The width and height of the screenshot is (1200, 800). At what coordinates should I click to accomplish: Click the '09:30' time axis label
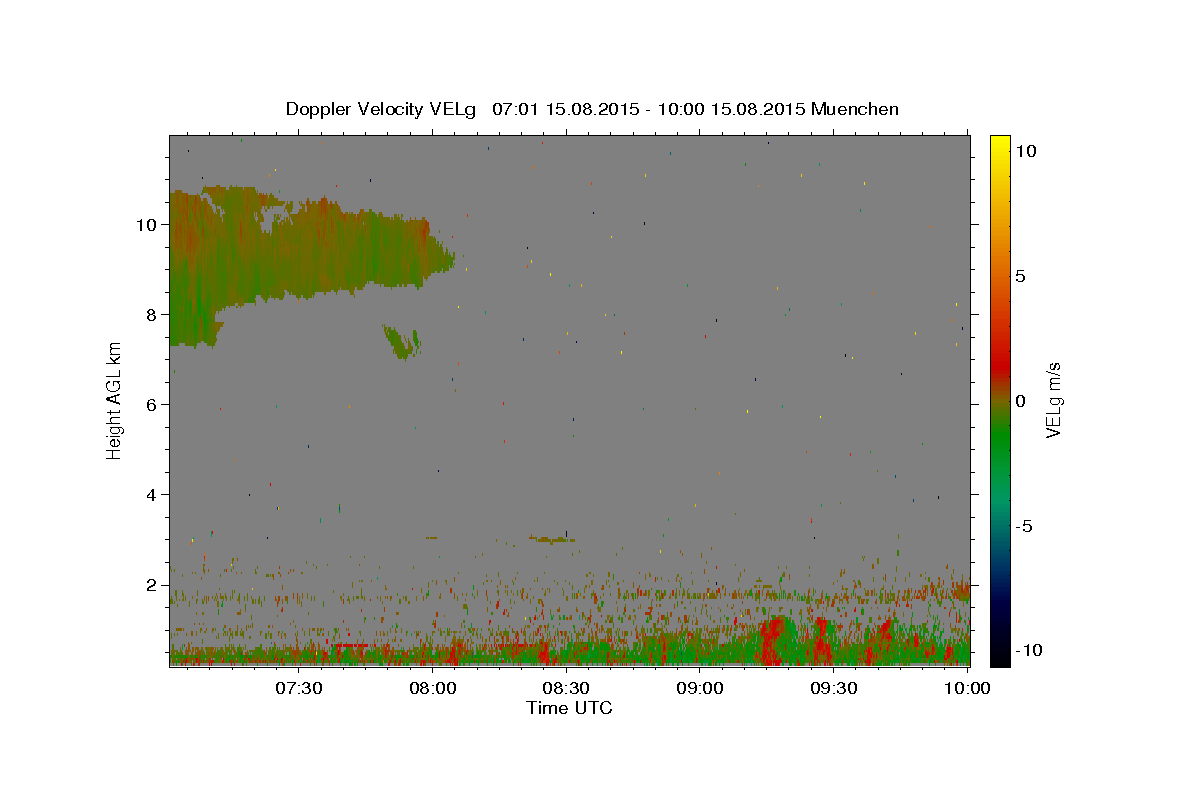(x=834, y=688)
